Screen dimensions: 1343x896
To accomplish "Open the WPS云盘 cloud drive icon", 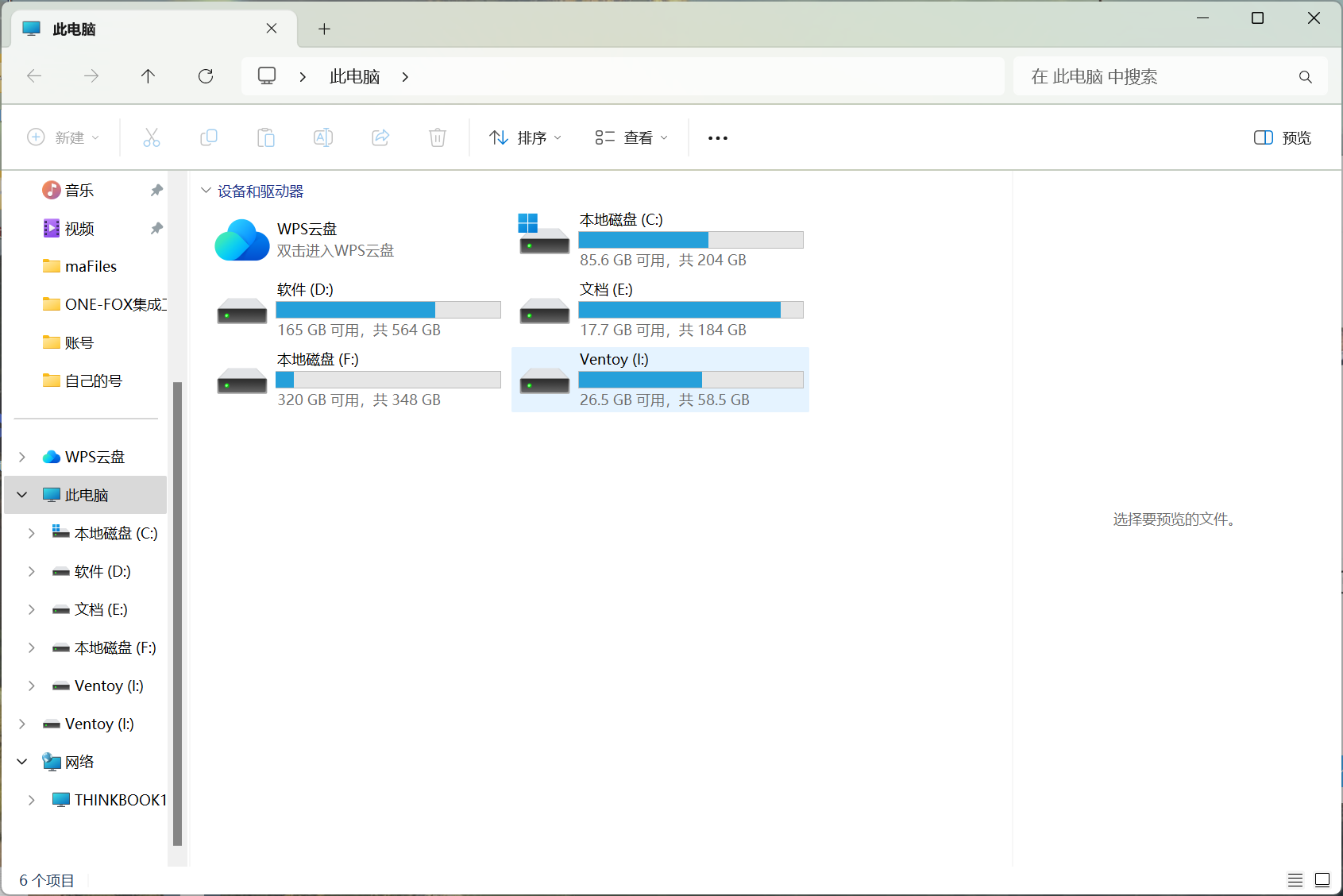I will (x=242, y=240).
